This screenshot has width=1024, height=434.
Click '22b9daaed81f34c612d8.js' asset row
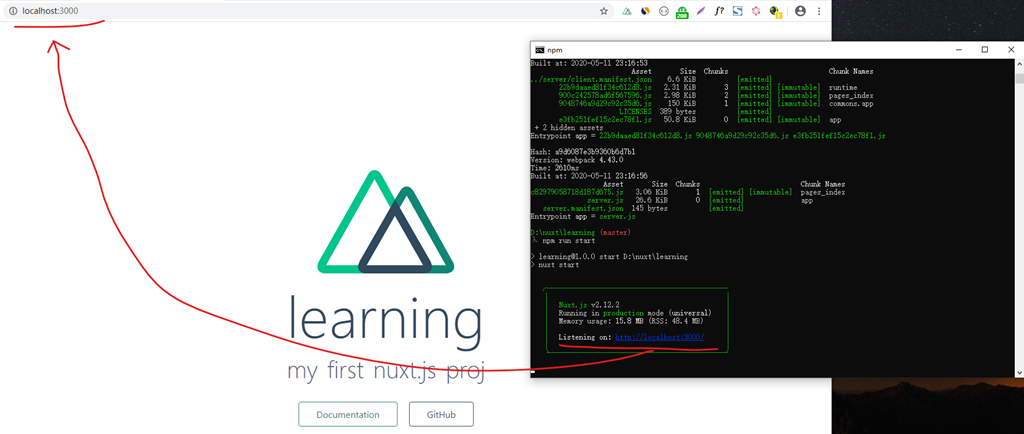click(708, 87)
